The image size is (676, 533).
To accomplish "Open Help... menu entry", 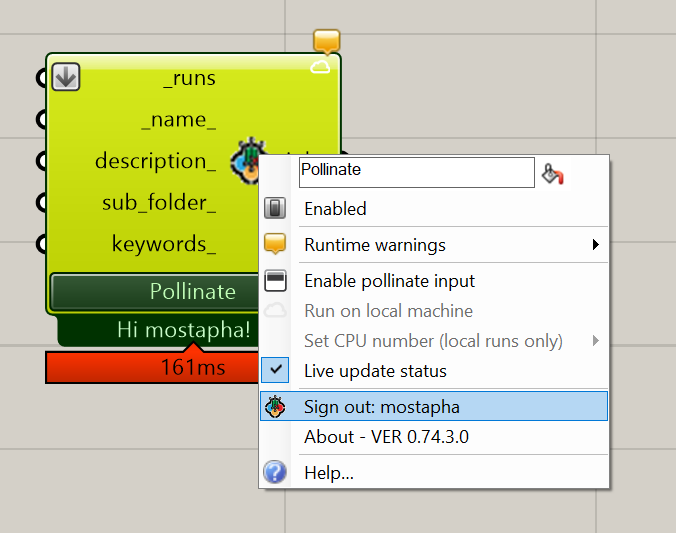I will click(x=434, y=473).
